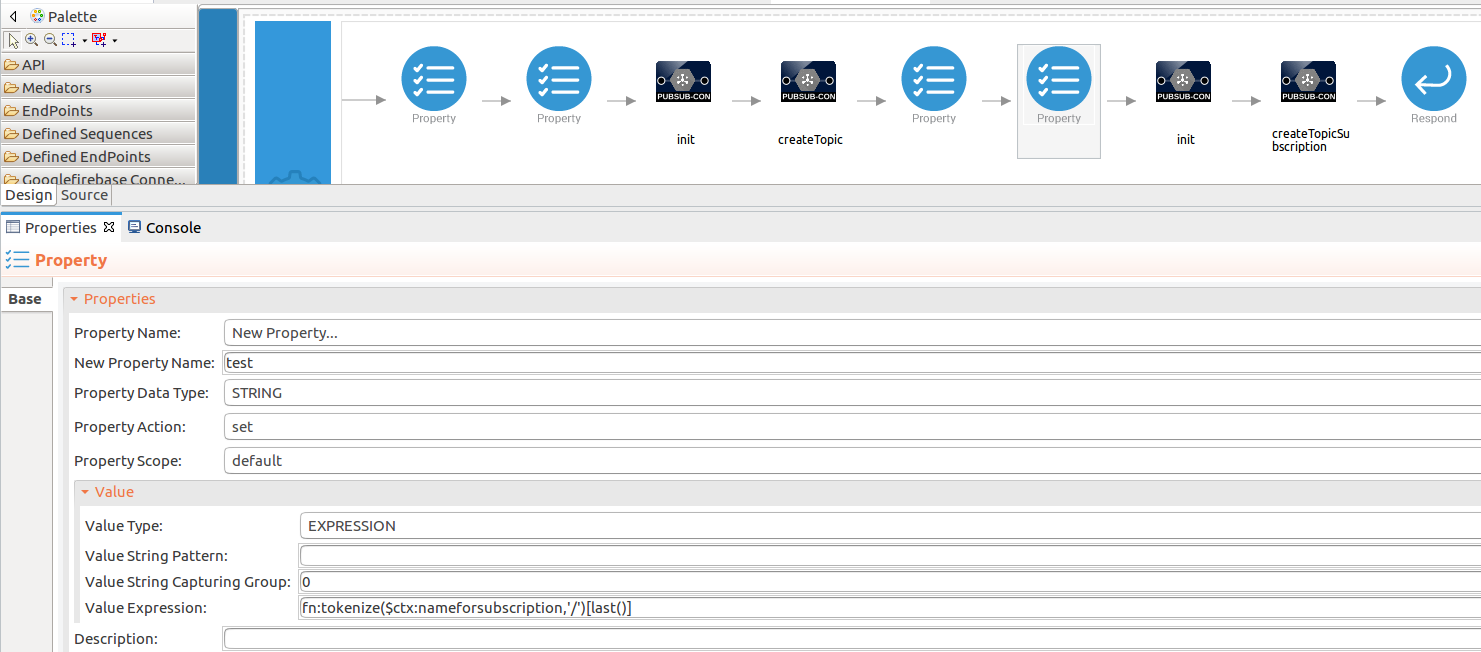Collapse the Properties section triangle
This screenshot has width=1481, height=652.
(74, 299)
